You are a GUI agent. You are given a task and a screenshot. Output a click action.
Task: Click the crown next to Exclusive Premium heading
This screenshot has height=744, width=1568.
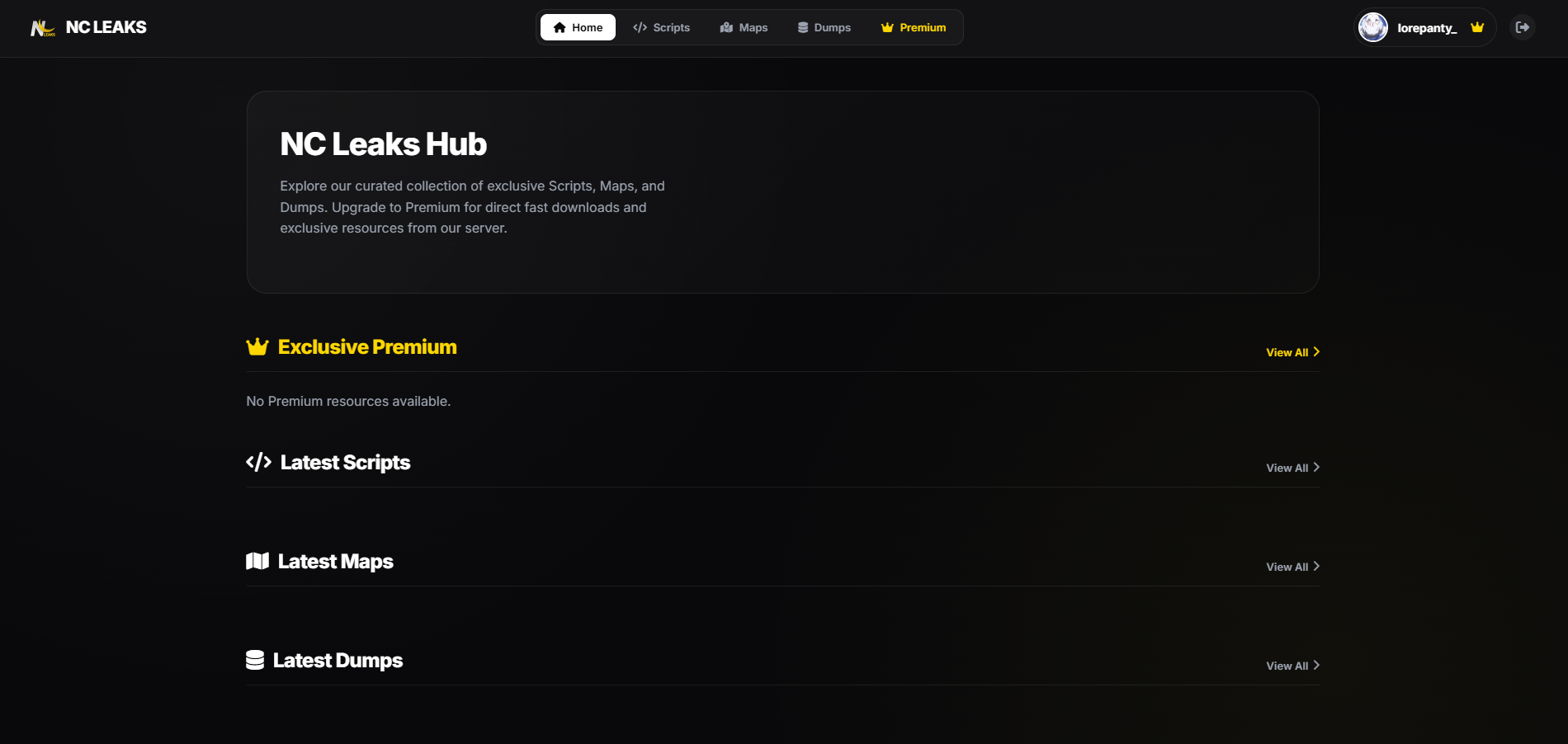[257, 346]
